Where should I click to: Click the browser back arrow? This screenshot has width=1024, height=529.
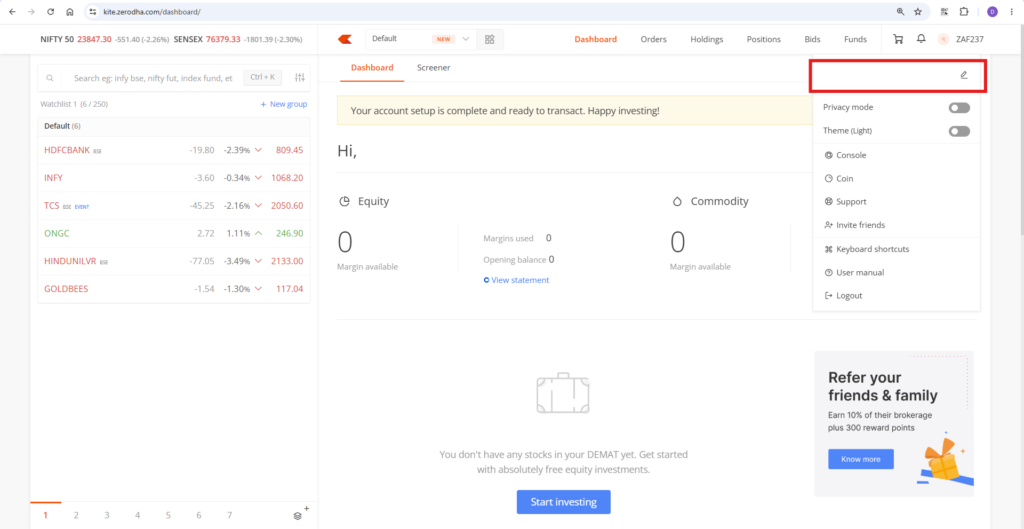pos(12,12)
